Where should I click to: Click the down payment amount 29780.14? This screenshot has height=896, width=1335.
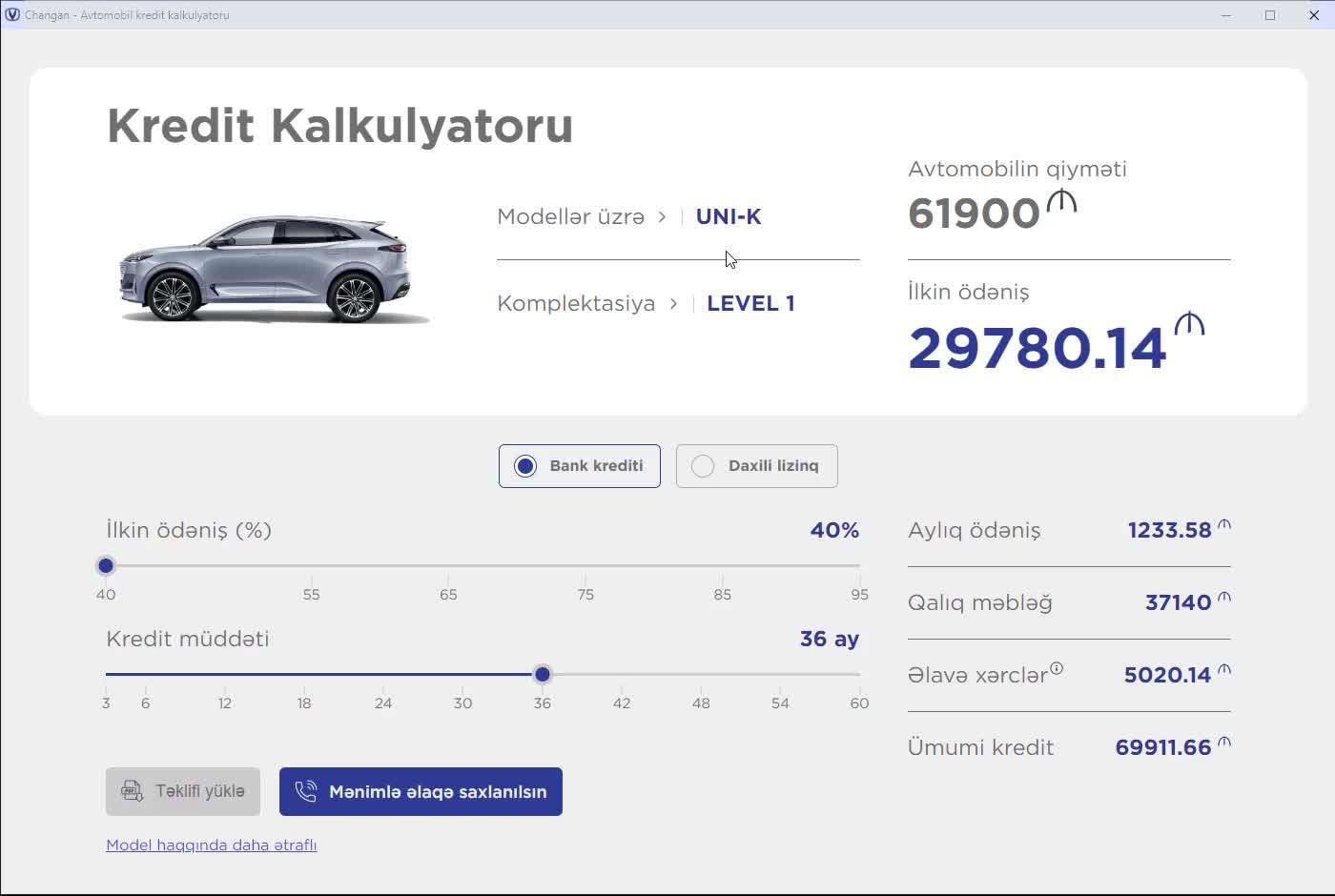1037,348
